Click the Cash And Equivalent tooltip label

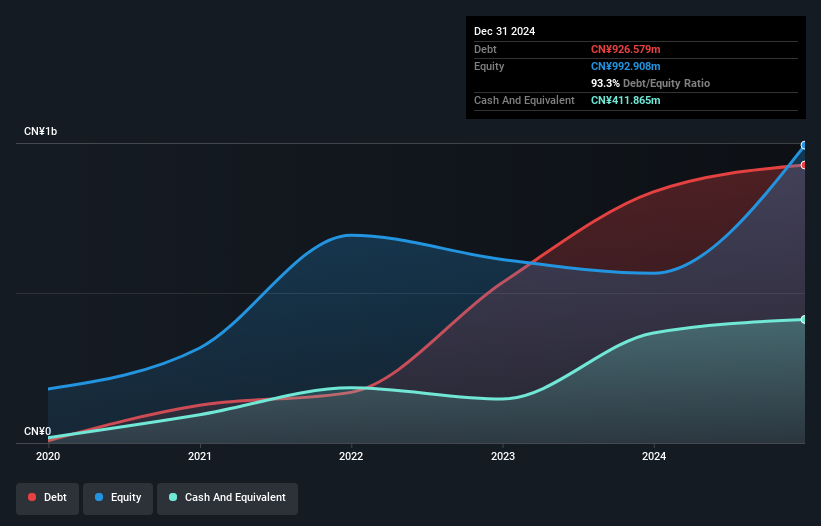pos(524,100)
